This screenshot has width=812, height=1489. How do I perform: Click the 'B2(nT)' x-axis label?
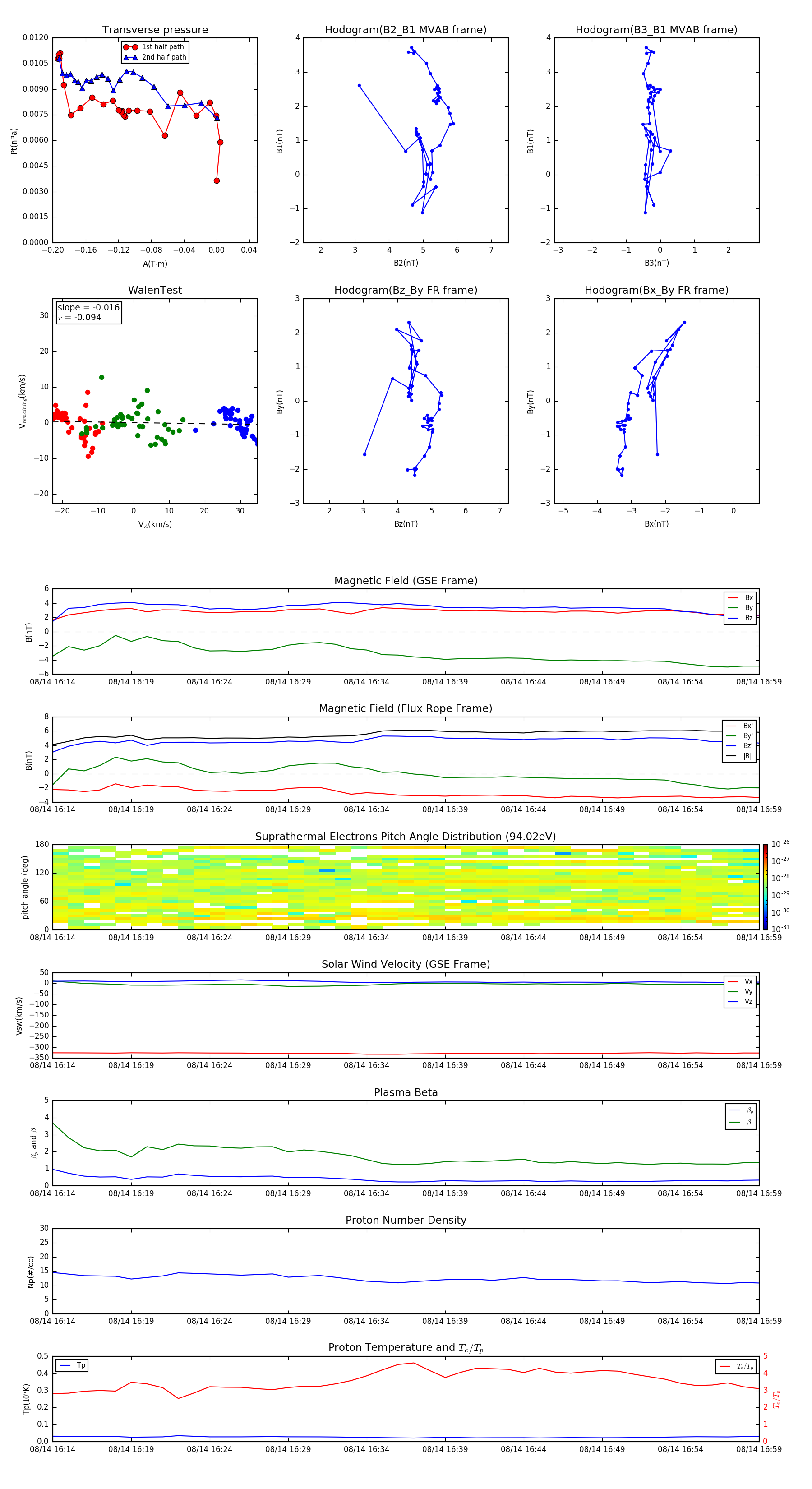click(406, 264)
